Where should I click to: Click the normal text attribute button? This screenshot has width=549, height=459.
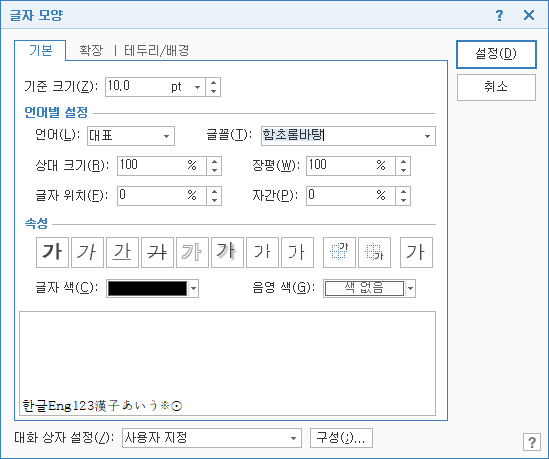416,252
